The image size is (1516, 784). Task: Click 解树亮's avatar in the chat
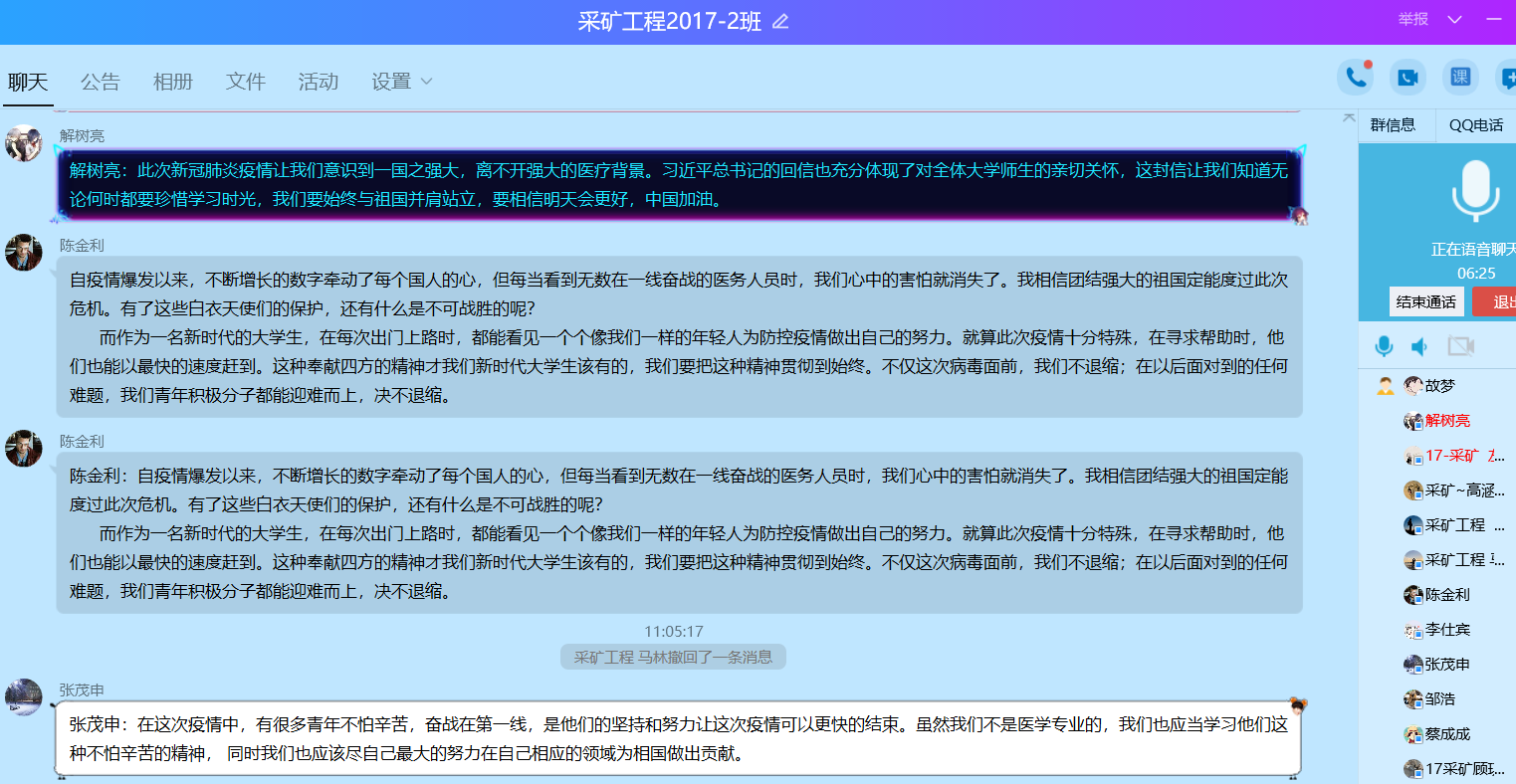pyautogui.click(x=23, y=143)
